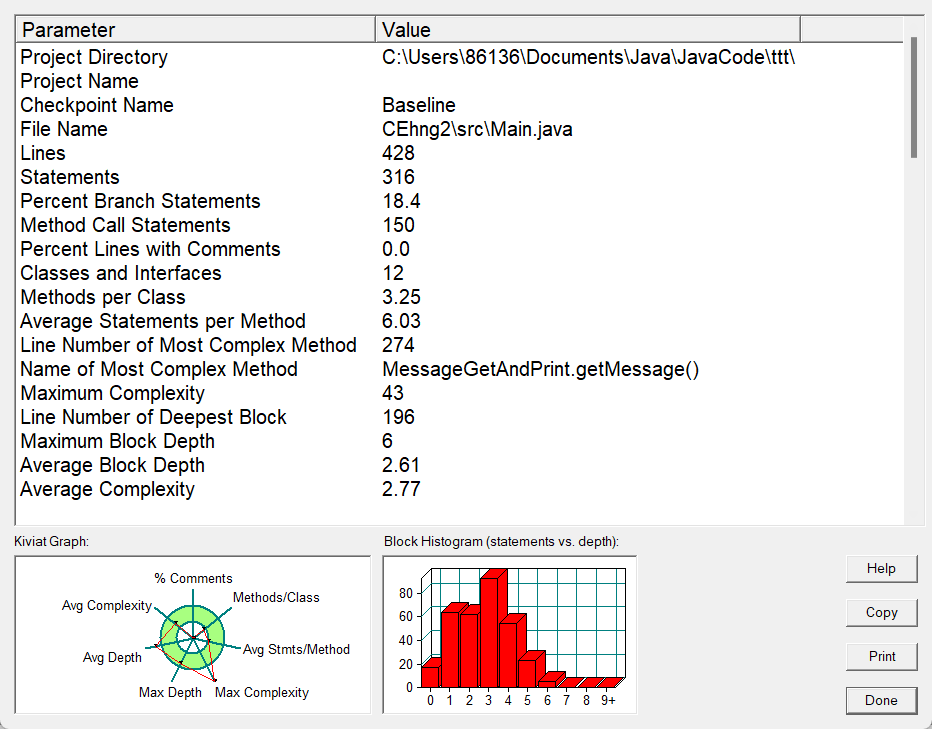Click the value 6.03
932x729 pixels.
point(401,321)
